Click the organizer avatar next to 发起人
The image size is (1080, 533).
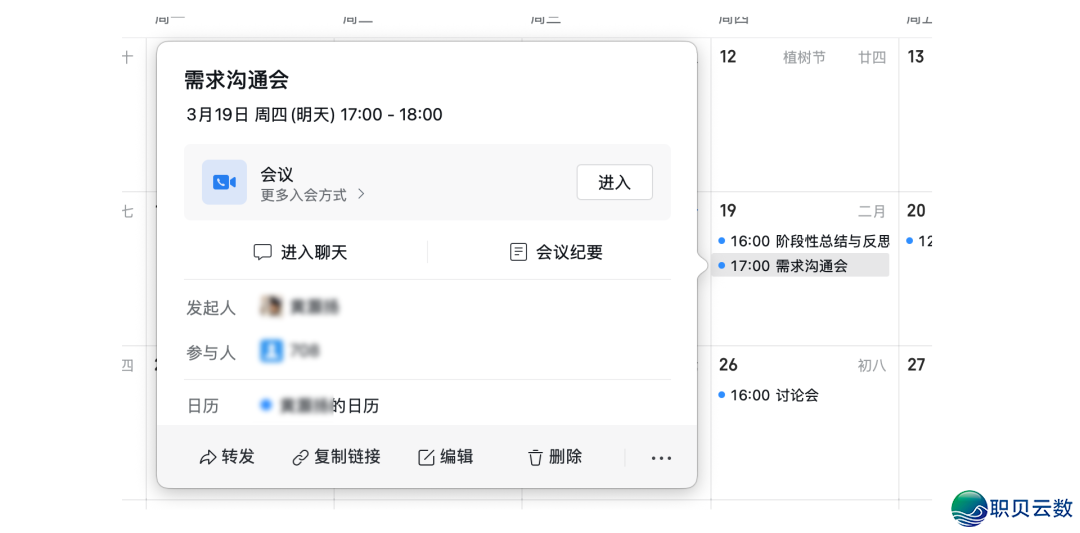click(271, 307)
